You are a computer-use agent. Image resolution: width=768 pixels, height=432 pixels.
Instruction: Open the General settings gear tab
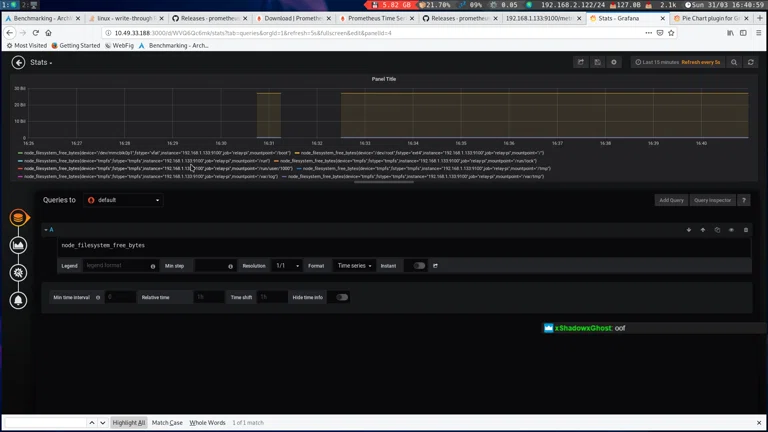pos(18,273)
